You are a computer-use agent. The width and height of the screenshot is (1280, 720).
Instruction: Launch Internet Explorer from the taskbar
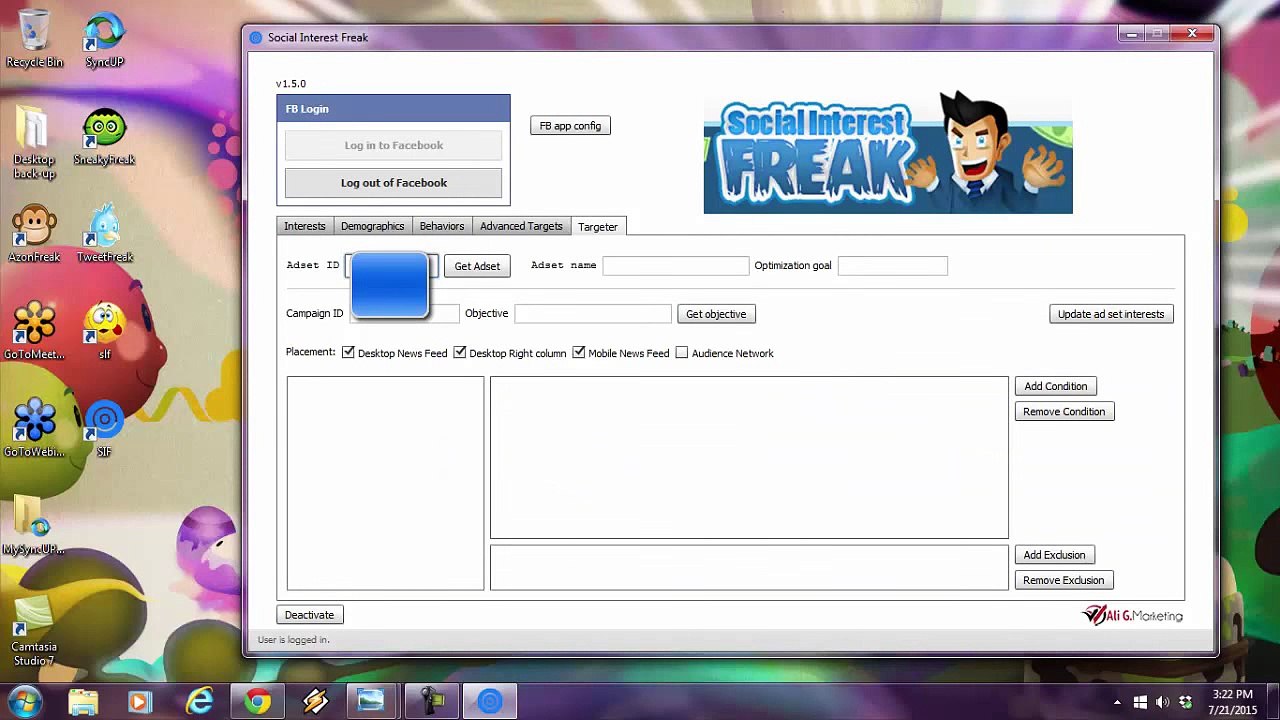(200, 702)
